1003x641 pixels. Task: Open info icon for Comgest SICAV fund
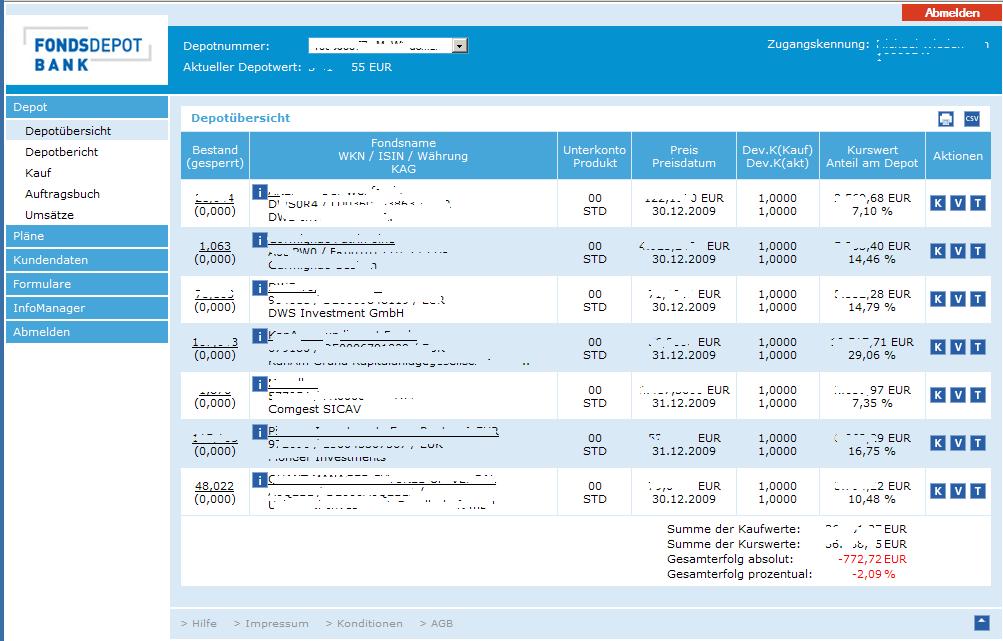[x=260, y=384]
